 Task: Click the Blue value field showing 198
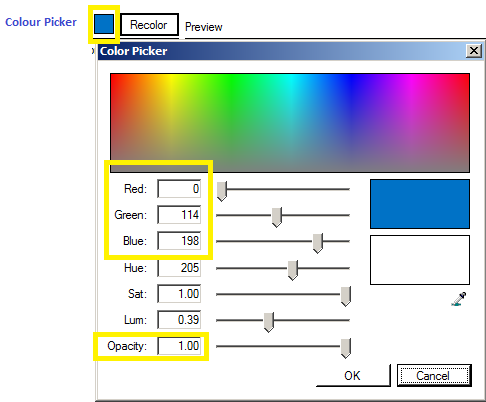click(x=179, y=241)
